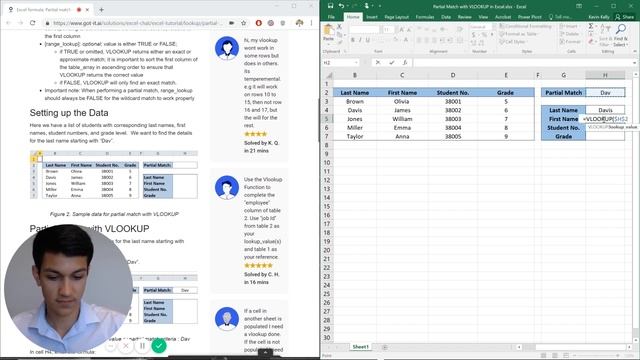The image size is (640, 360).
Task: Click the Excel formula bar input
Action: pos(521,62)
